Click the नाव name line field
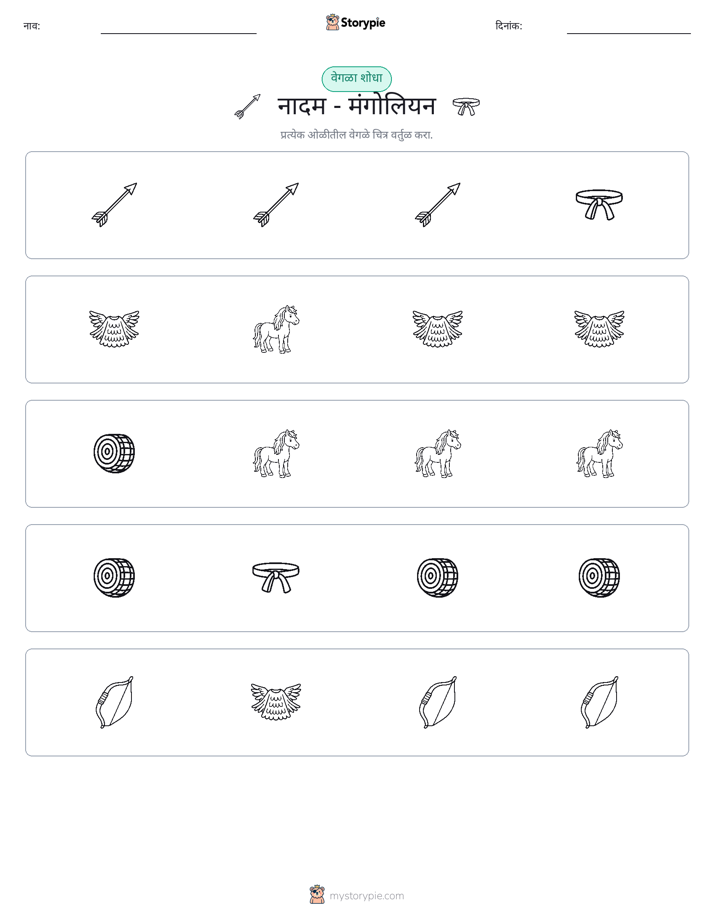The image size is (714, 924). point(178,27)
